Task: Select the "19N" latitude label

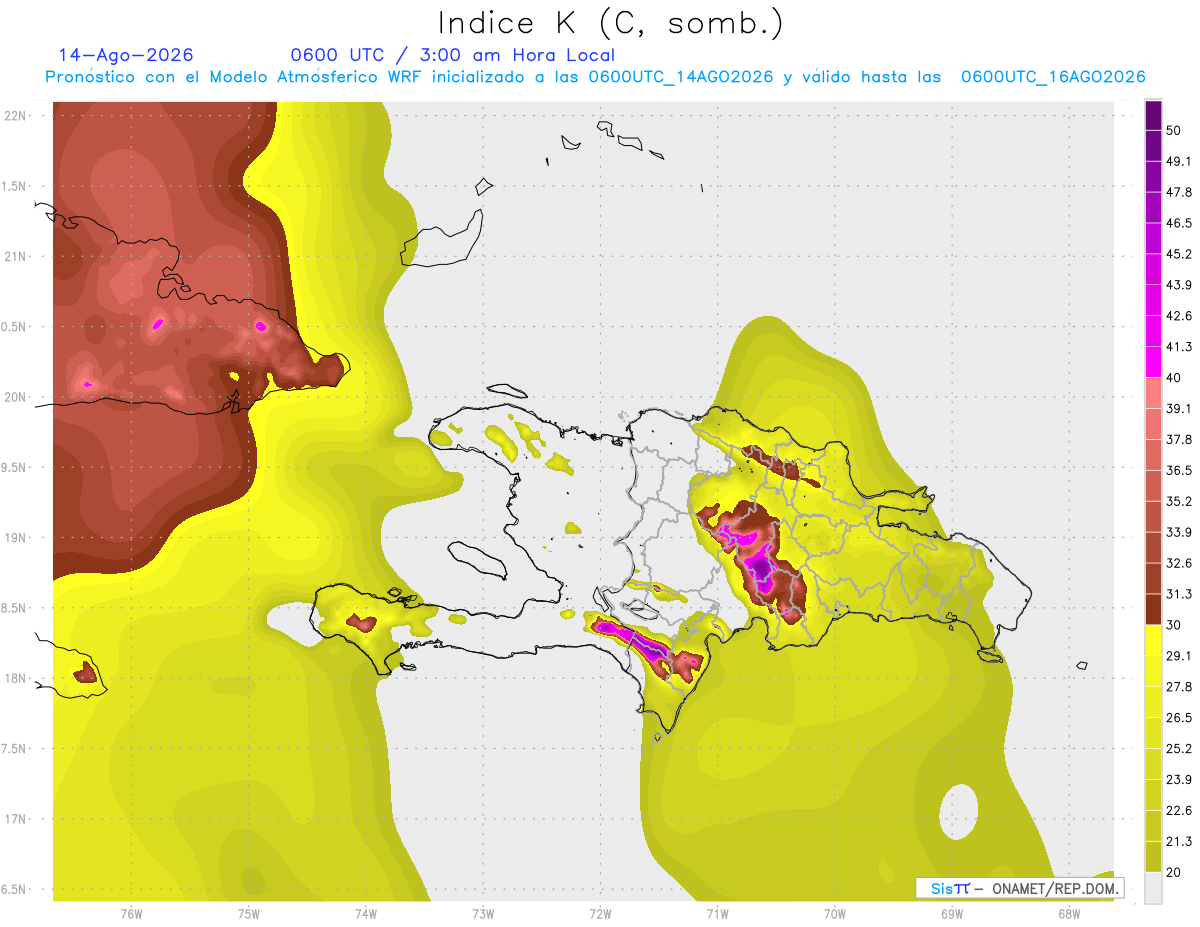Action: pos(15,537)
